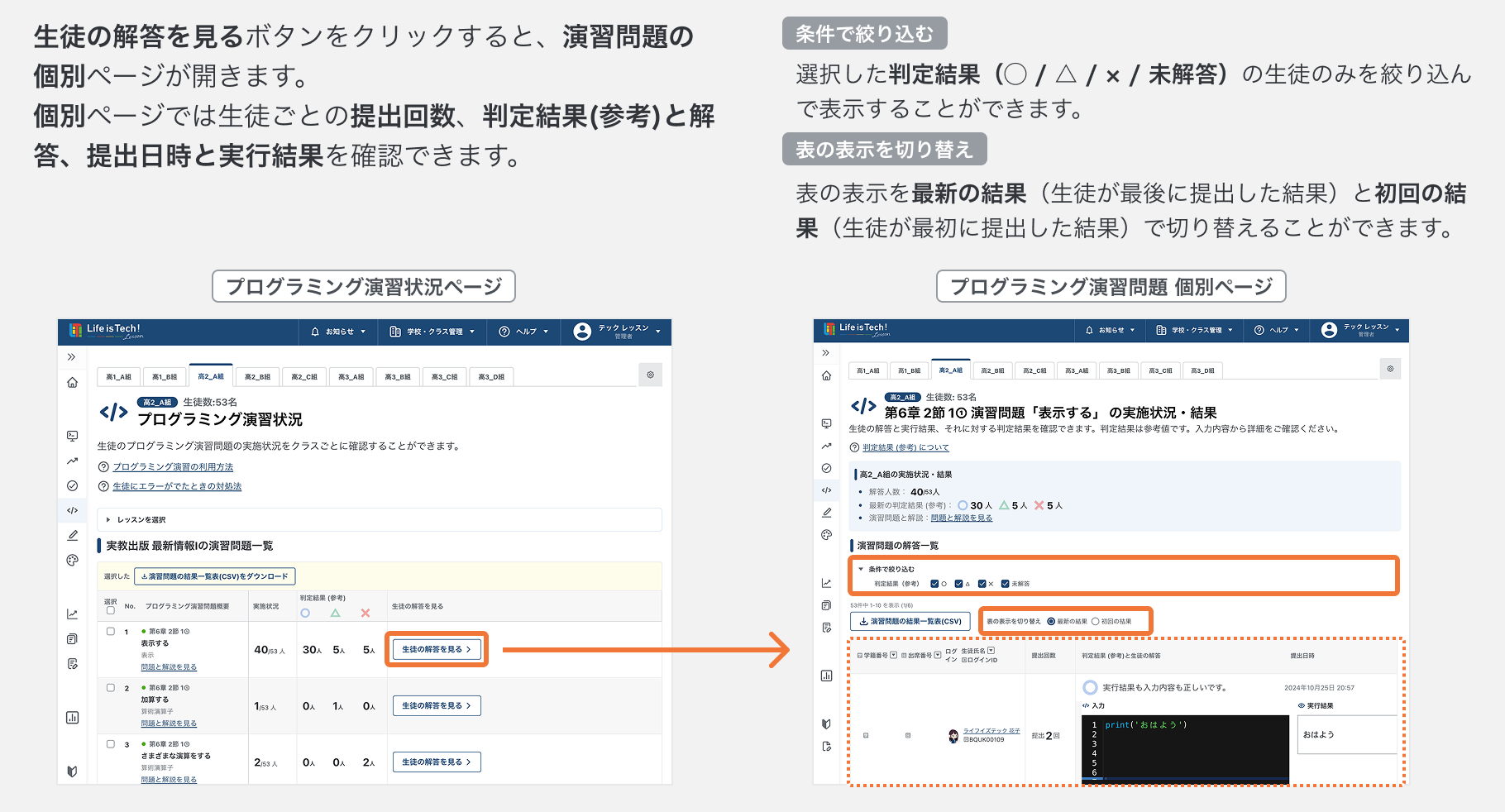Open book icon at bottom of left status page sidebar
This screenshot has width=1505, height=812.
click(x=72, y=771)
